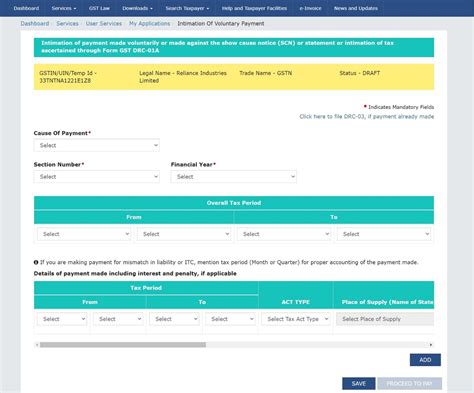Click the GSTIN/UIN/Temp Id text
This screenshot has height=393, width=474.
[68, 77]
